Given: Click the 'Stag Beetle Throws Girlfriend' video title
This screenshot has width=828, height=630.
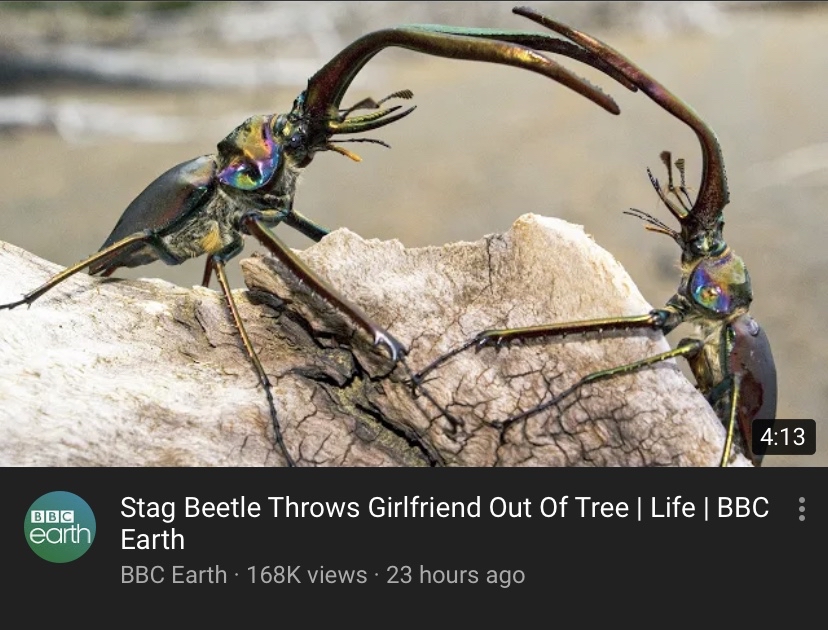Looking at the screenshot, I should [x=444, y=523].
